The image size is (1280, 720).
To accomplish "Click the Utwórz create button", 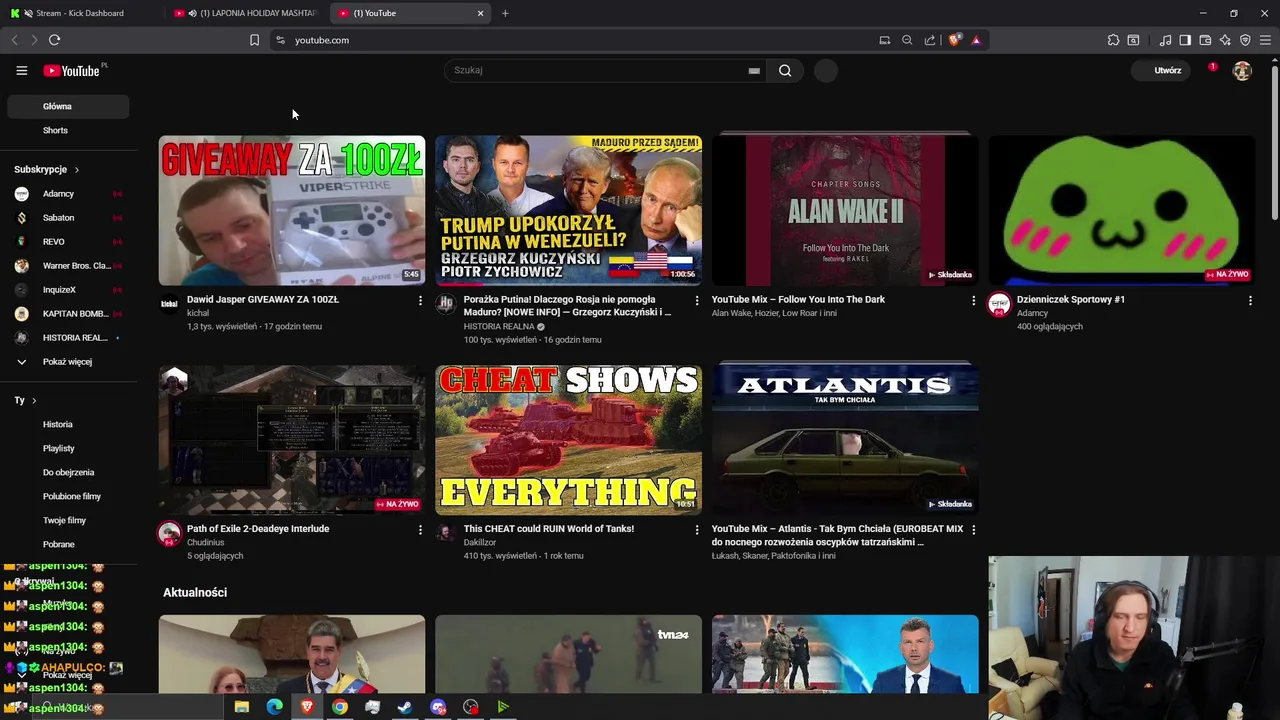I will coord(1161,70).
